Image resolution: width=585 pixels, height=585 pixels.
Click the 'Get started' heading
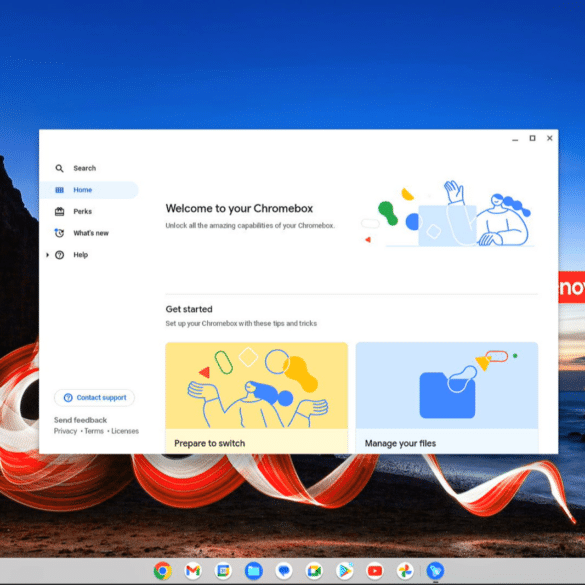click(x=189, y=309)
